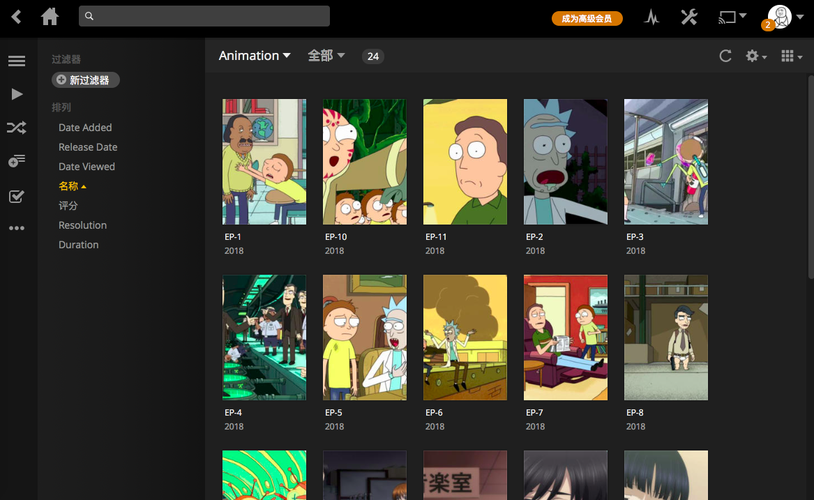This screenshot has height=500, width=814.
Task: Go back using the back arrow
Action: [16, 17]
